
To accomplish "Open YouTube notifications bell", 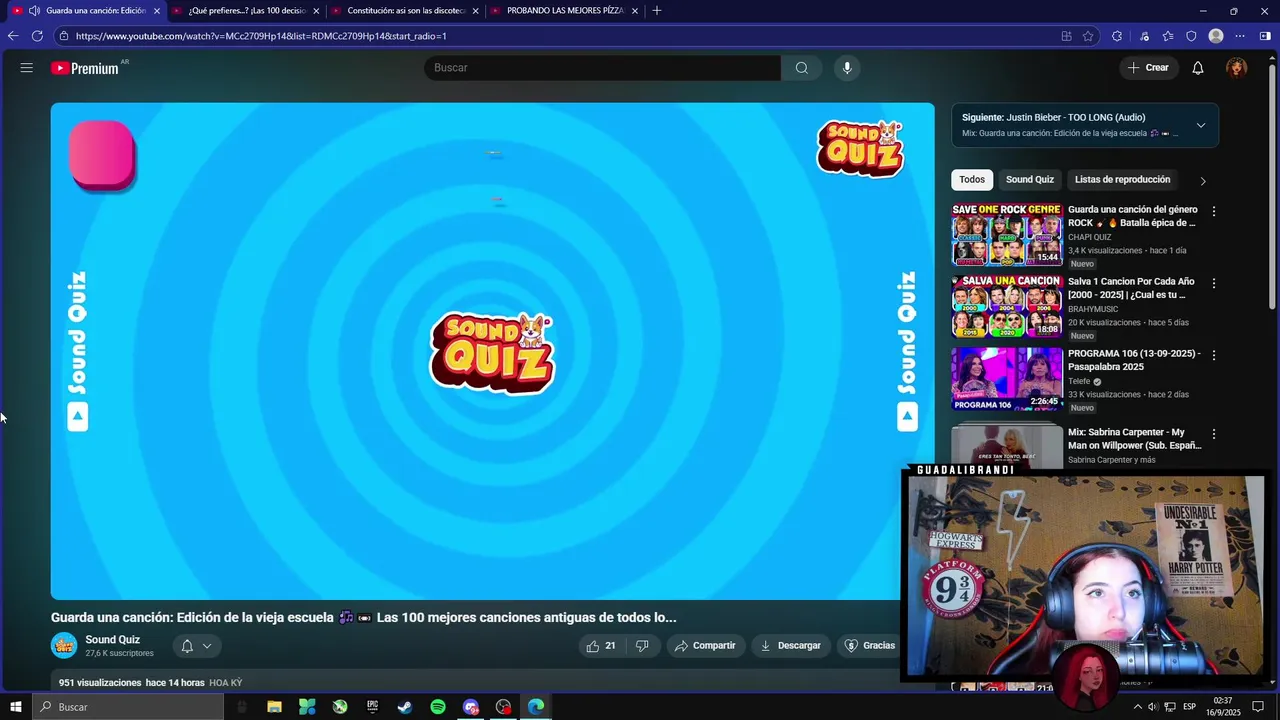I will (x=1198, y=68).
